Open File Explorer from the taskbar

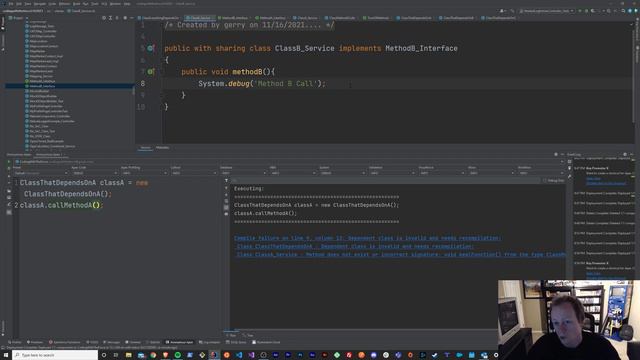click(128, 355)
